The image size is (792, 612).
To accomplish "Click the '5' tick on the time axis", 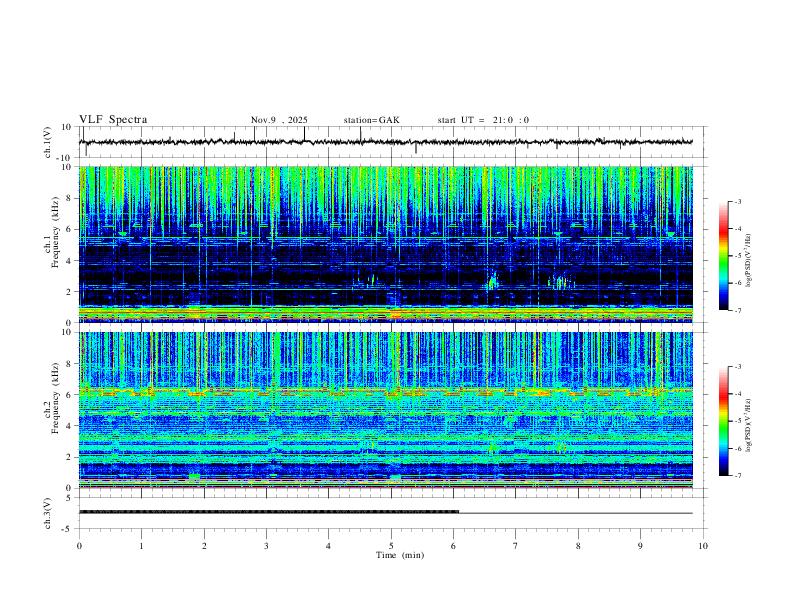I will coord(391,546).
